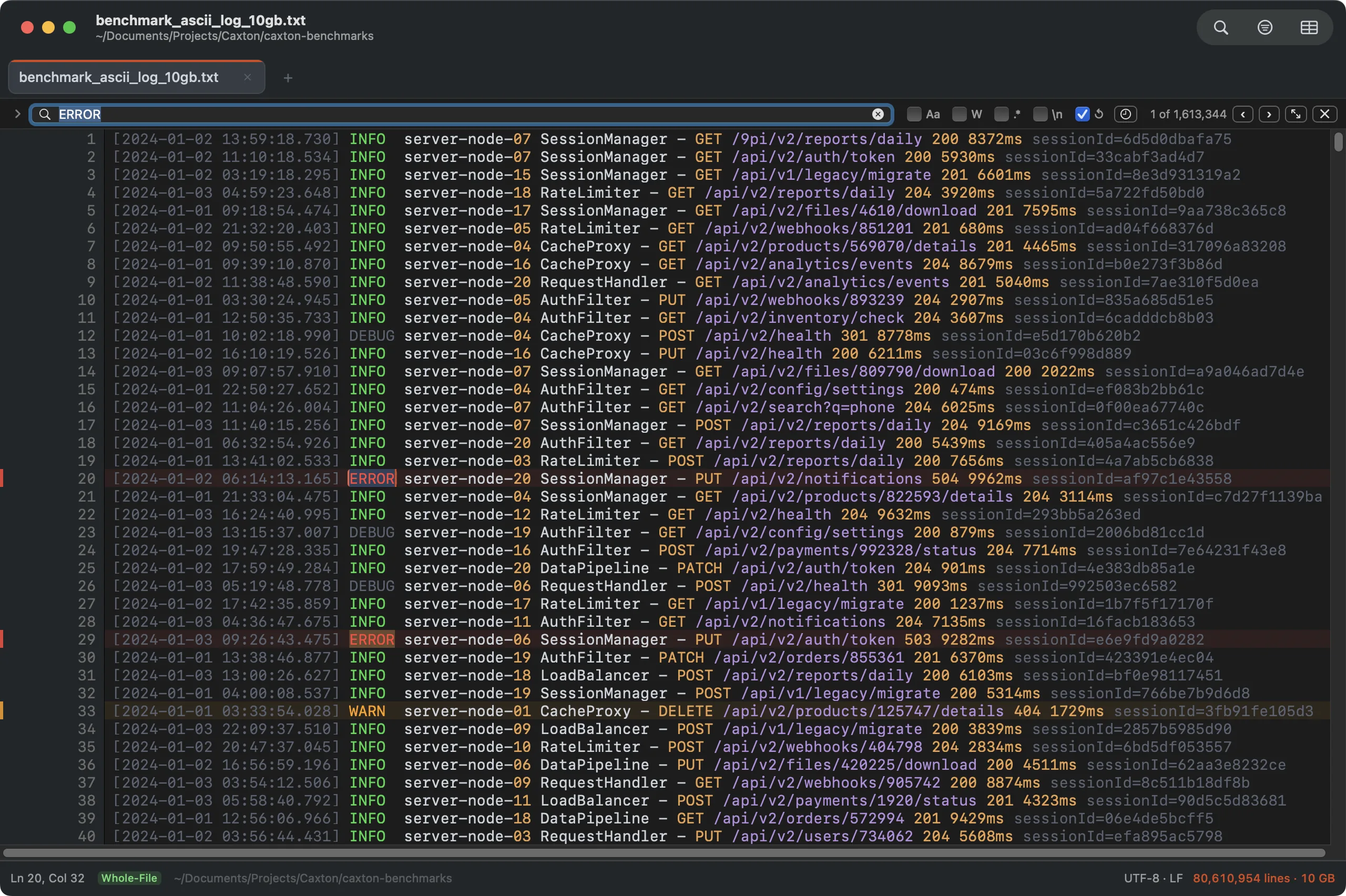Click /api/v2/payments/1920/status on line 38
Viewport: 1346px width, 896px height.
(850, 801)
